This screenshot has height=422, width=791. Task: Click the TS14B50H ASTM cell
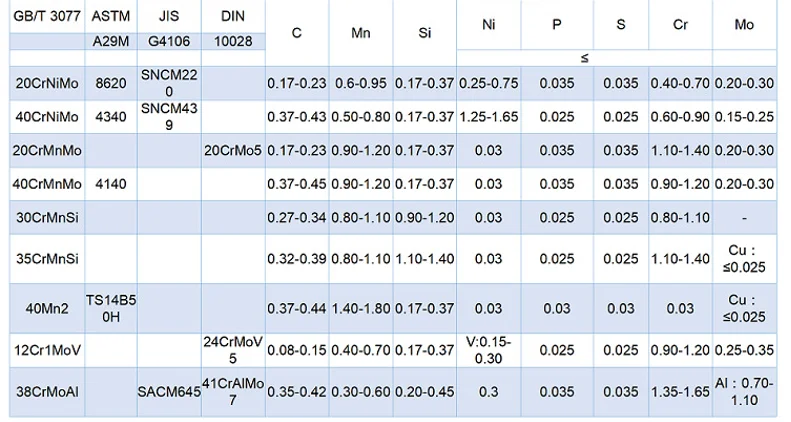tap(111, 309)
